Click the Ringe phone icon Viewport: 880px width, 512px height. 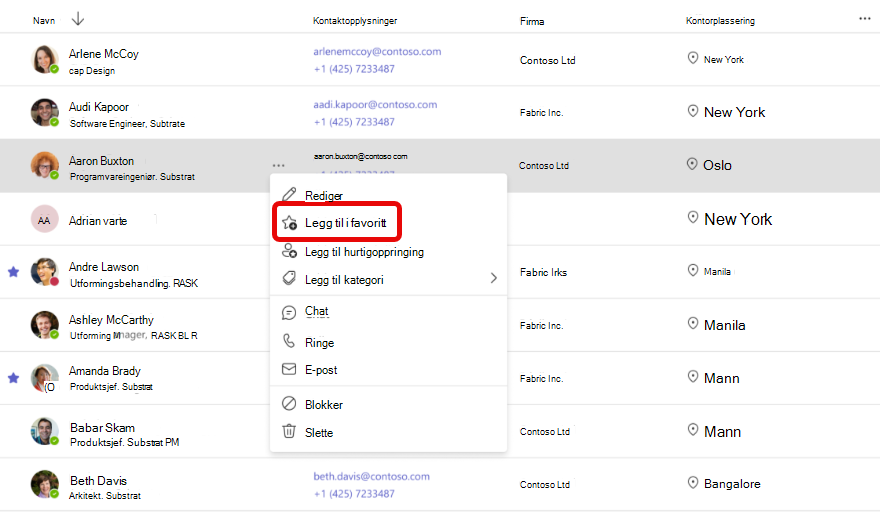pyautogui.click(x=289, y=341)
